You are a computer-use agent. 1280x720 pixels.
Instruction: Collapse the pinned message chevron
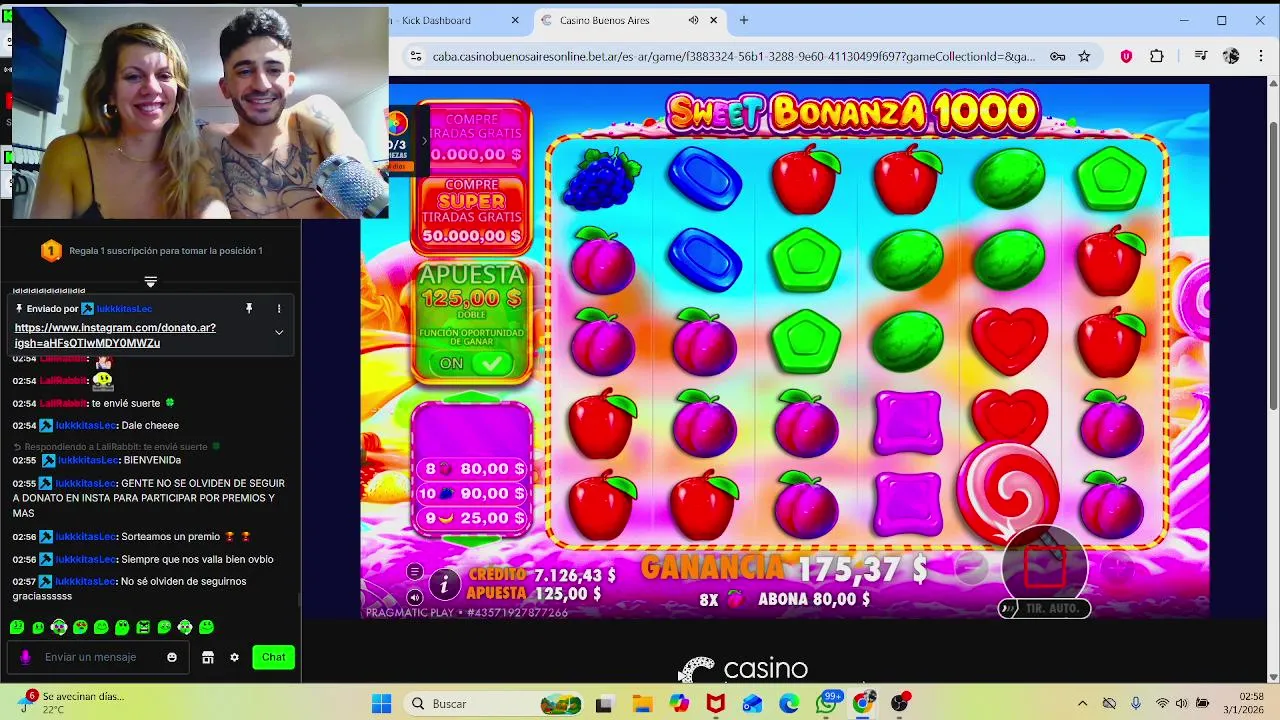click(279, 332)
